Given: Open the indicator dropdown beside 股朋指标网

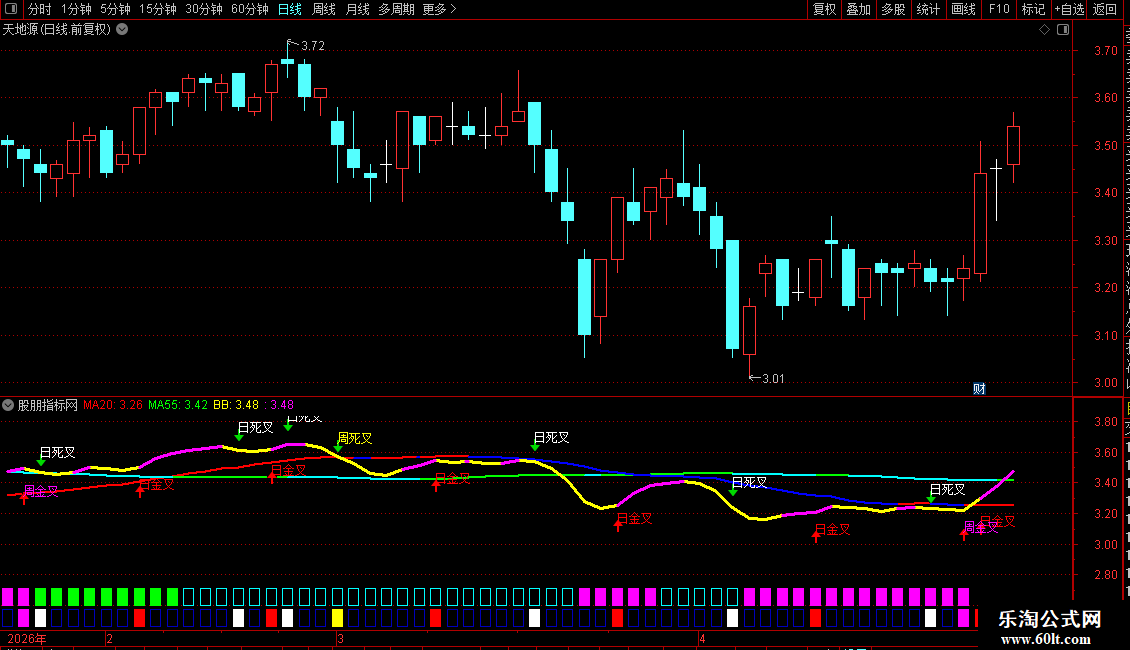Looking at the screenshot, I should pyautogui.click(x=8, y=405).
